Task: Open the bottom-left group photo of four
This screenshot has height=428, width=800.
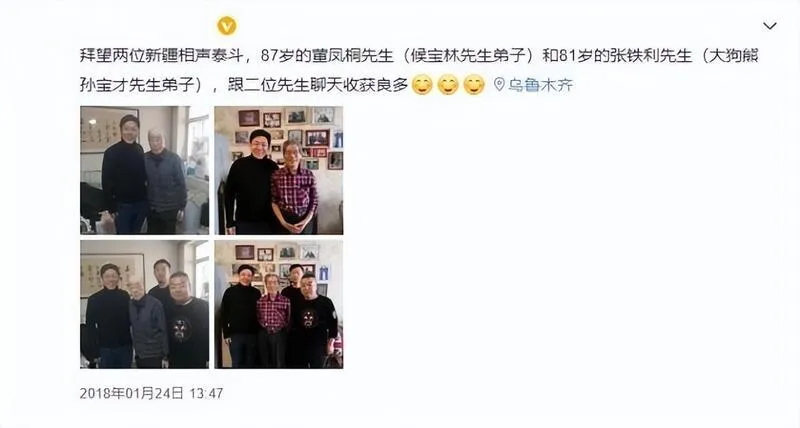Action: coord(144,304)
